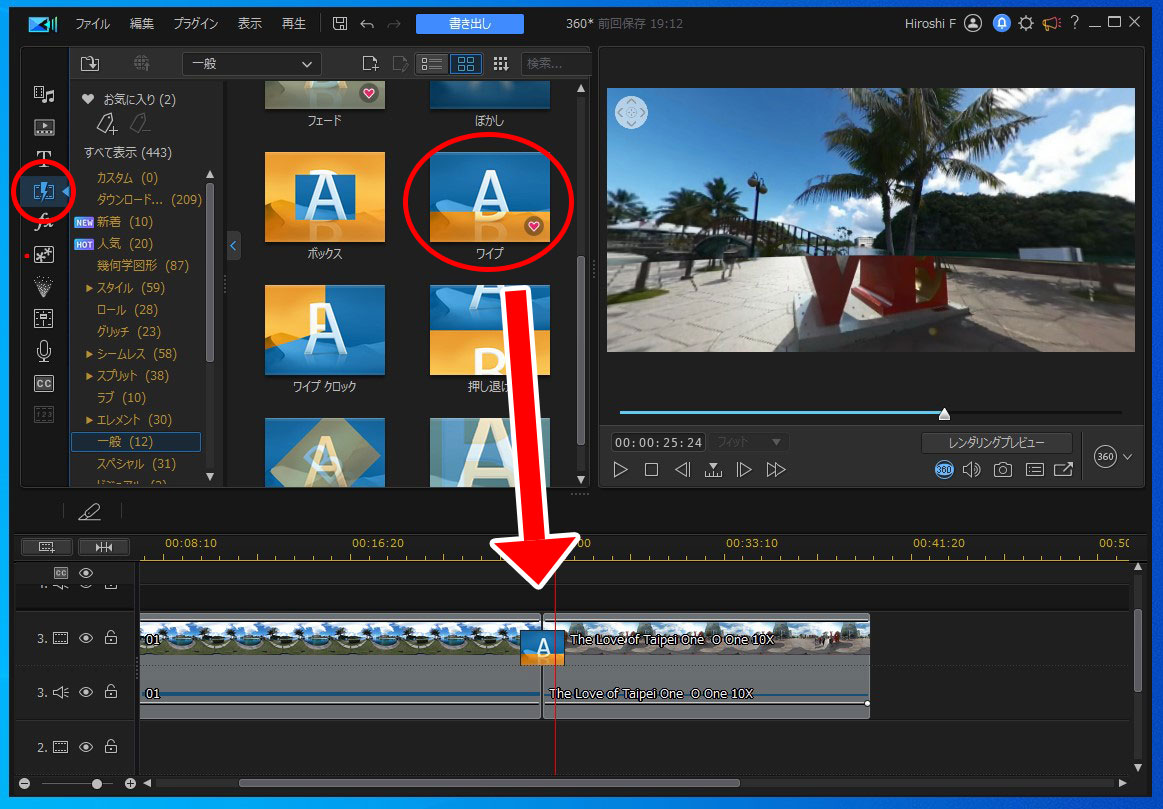Viewport: 1163px width, 809px height.
Task: Toggle the 360 view mode button
Action: point(944,470)
